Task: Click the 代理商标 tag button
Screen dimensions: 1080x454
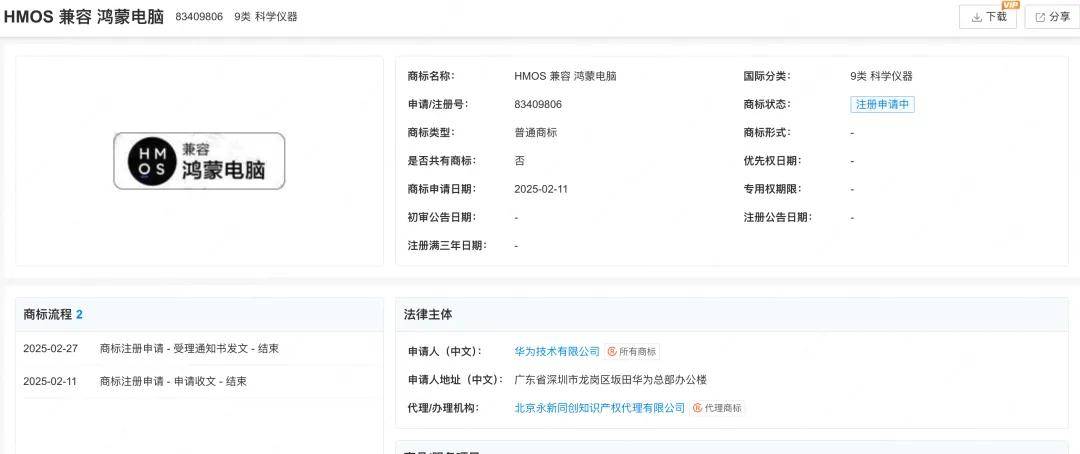Action: click(718, 408)
